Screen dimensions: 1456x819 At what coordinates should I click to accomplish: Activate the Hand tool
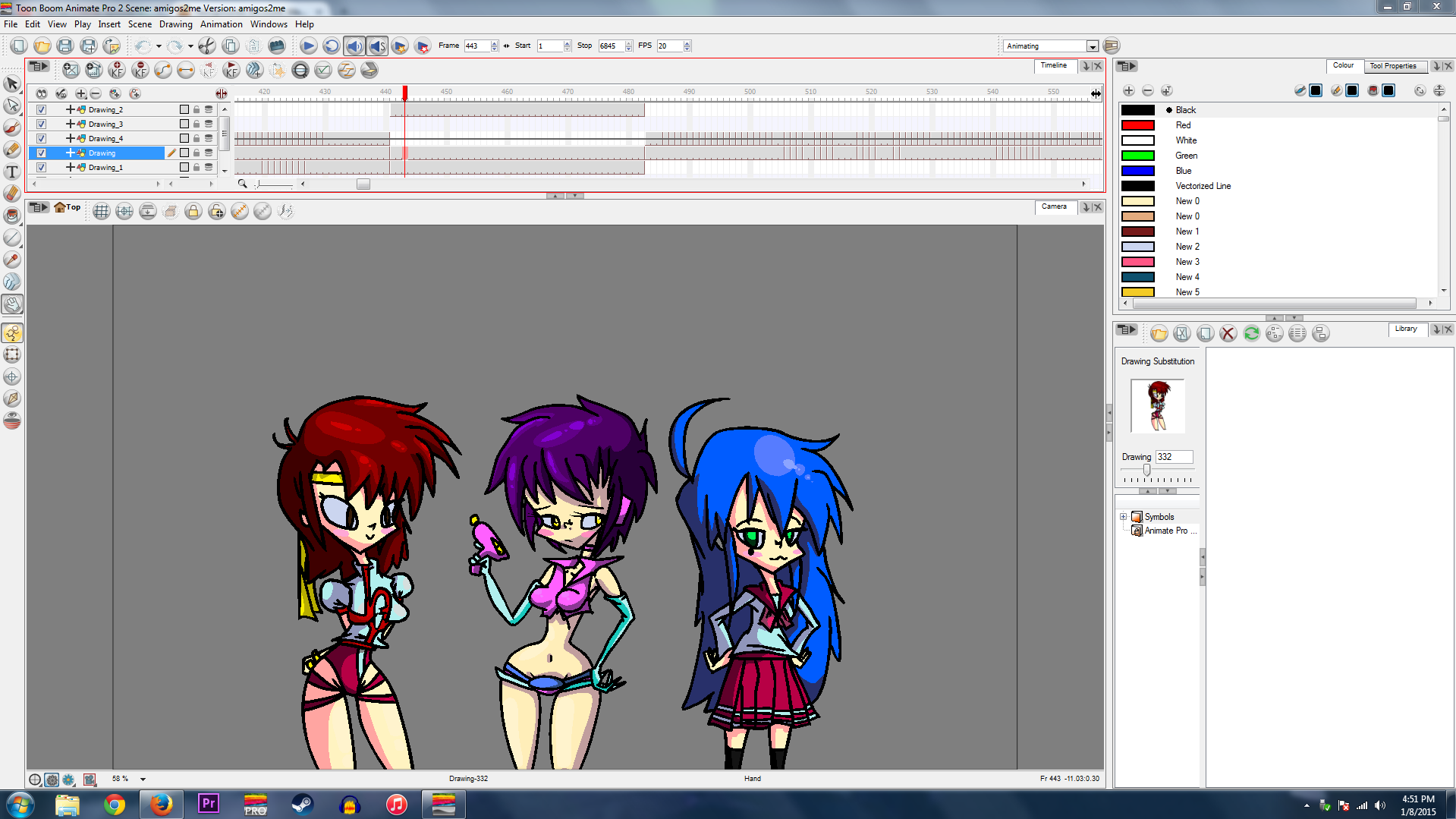click(12, 304)
